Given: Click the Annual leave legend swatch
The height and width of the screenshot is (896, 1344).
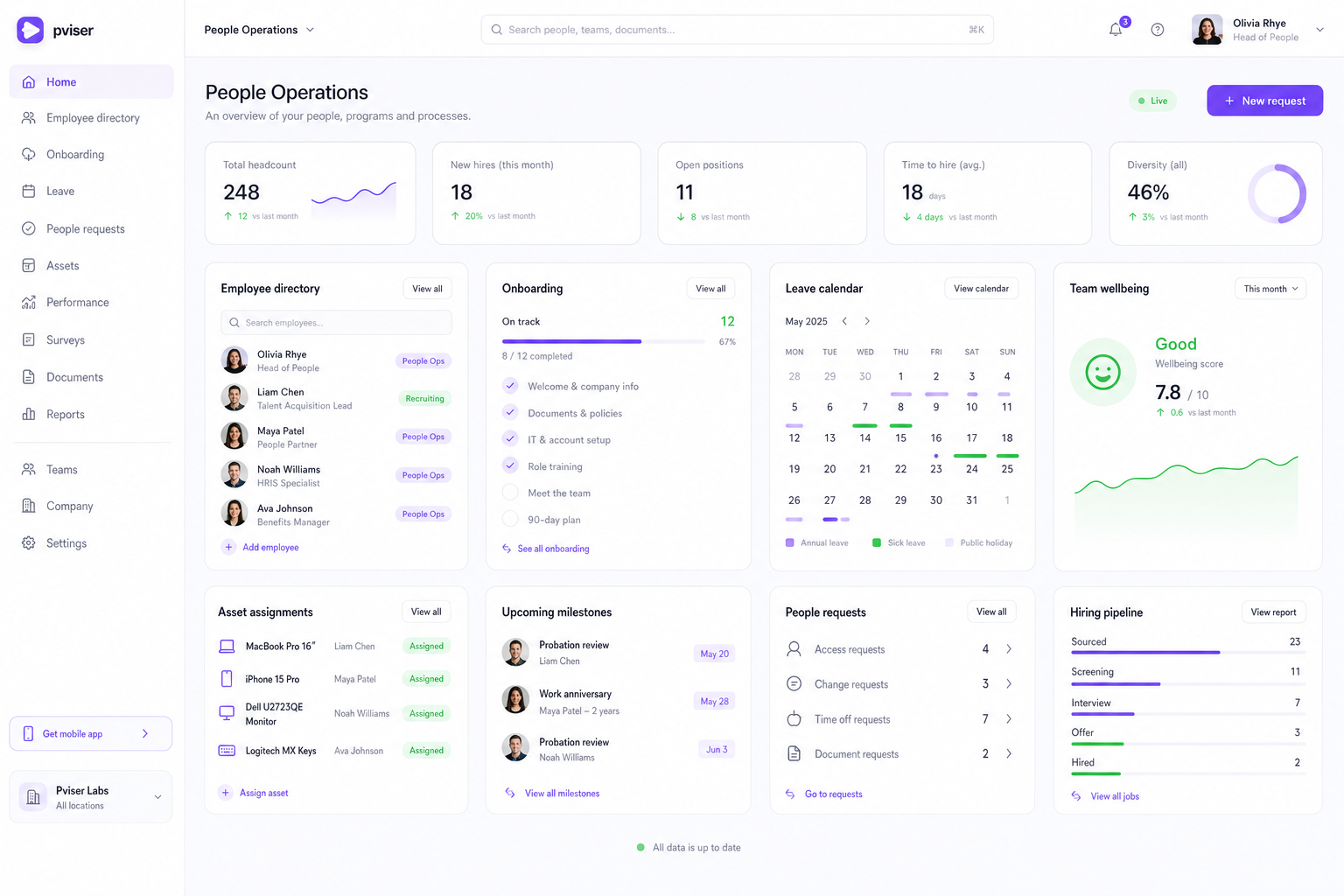Looking at the screenshot, I should coord(790,542).
